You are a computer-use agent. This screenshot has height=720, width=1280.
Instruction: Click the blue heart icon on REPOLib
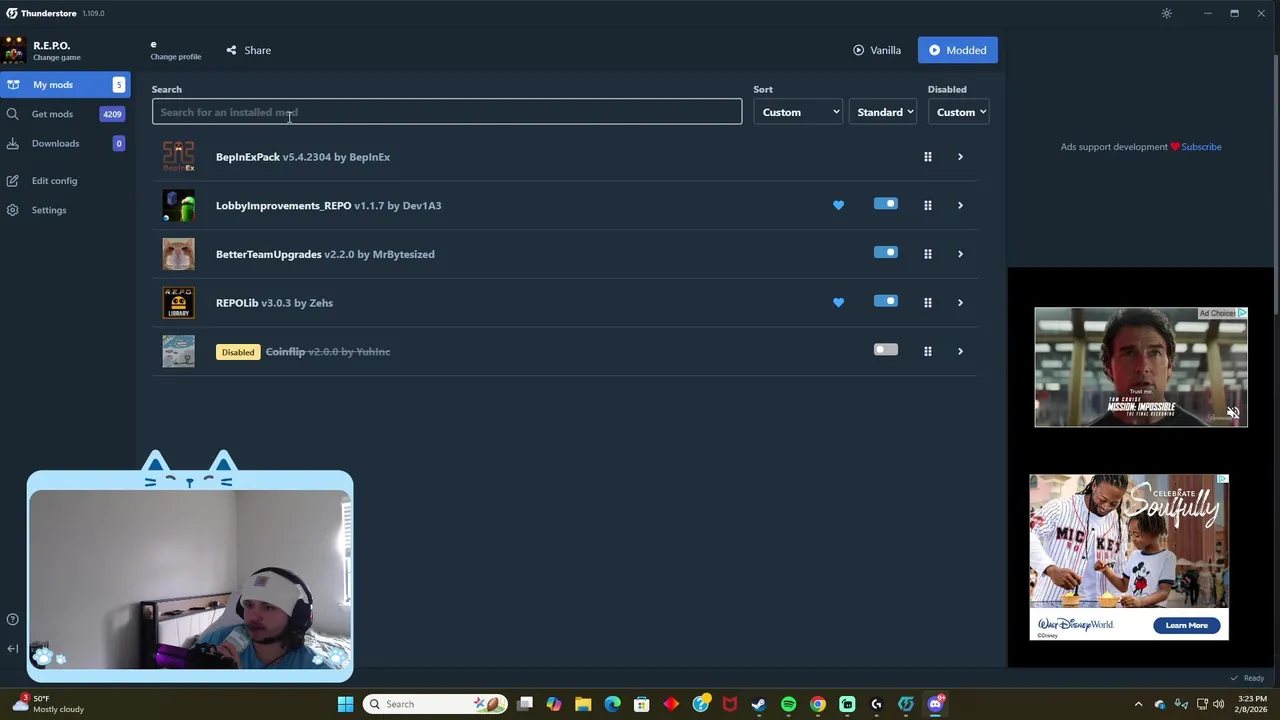838,302
